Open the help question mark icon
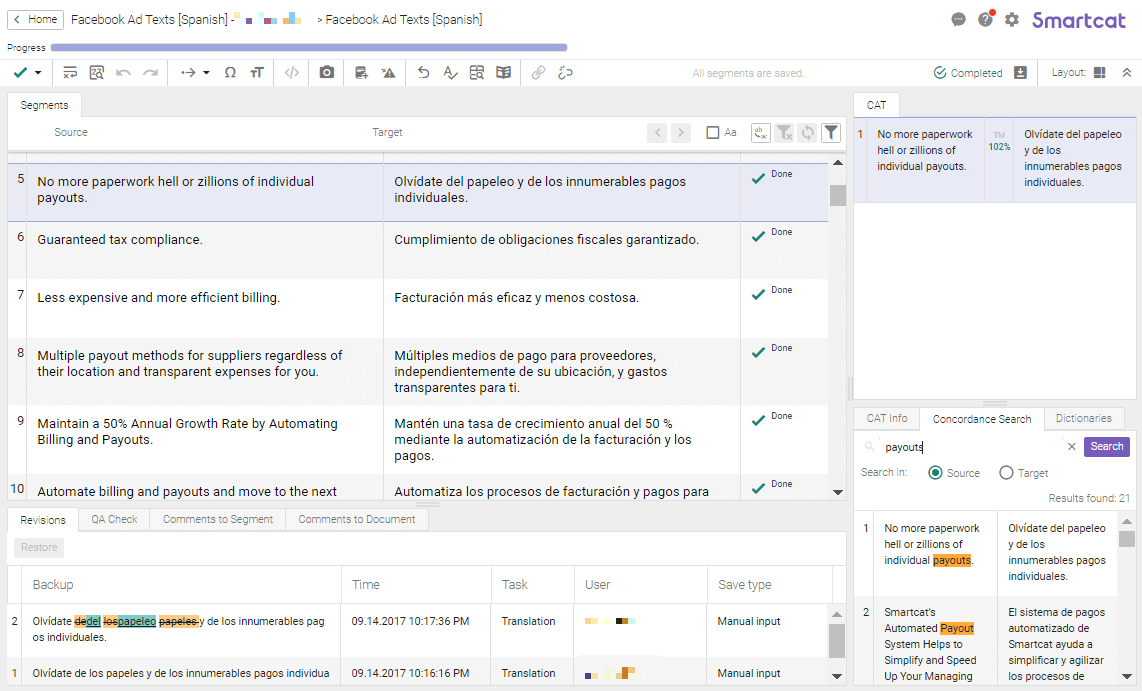Screen dimensions: 1142x691 tap(985, 19)
